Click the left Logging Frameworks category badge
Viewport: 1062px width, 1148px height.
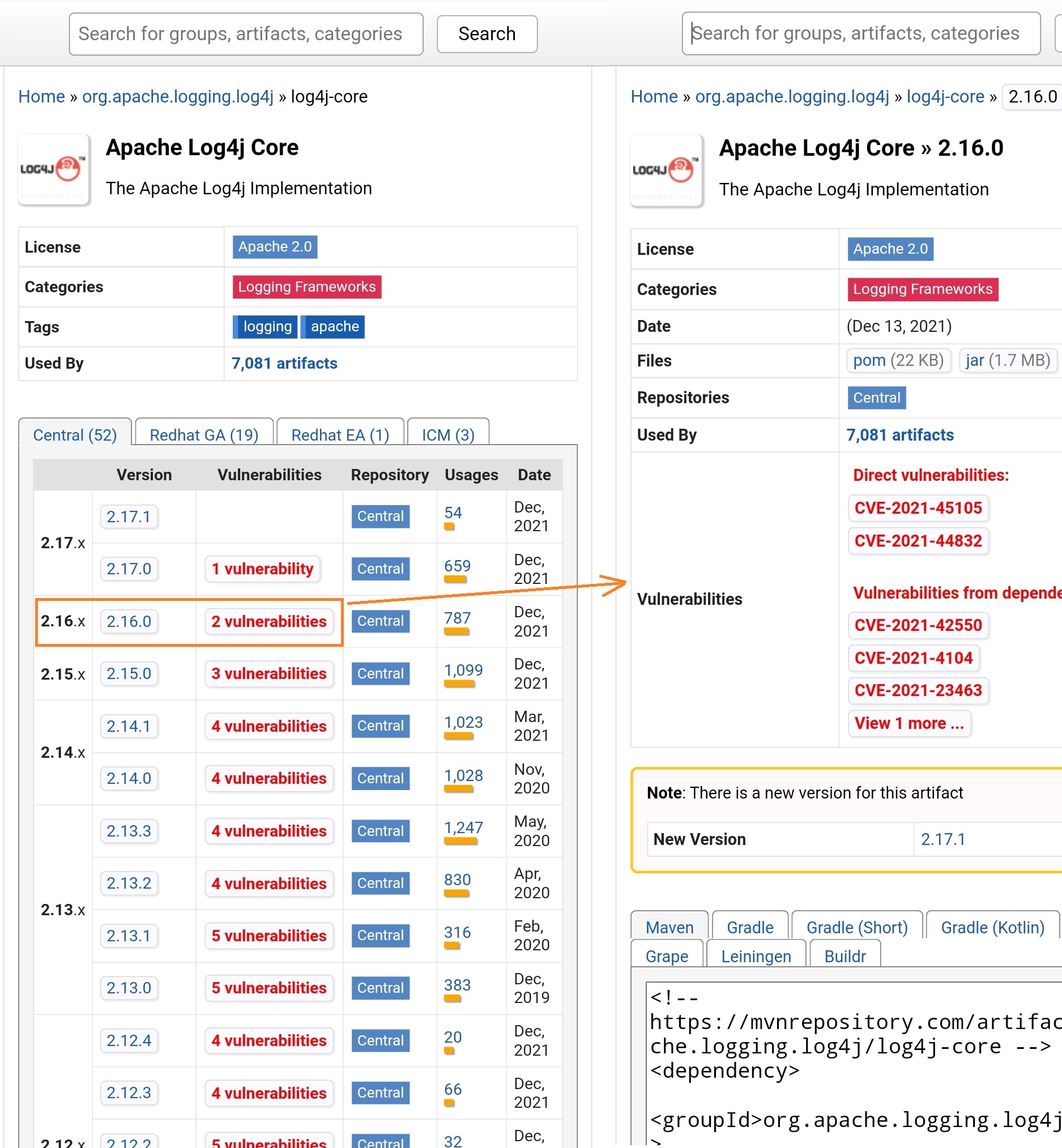[307, 287]
